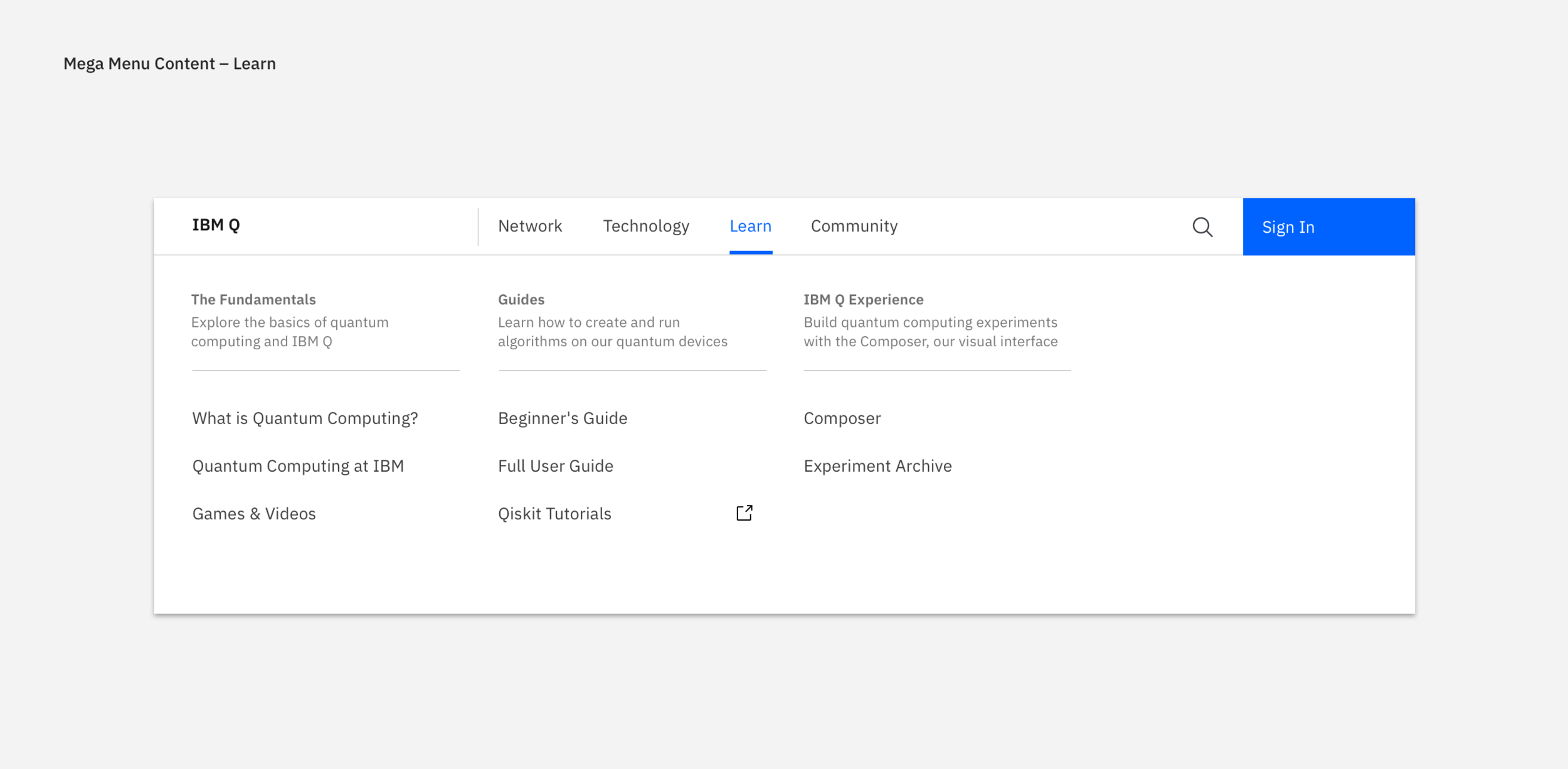The height and width of the screenshot is (769, 1568).
Task: Select the Full User Guide link
Action: tap(555, 466)
